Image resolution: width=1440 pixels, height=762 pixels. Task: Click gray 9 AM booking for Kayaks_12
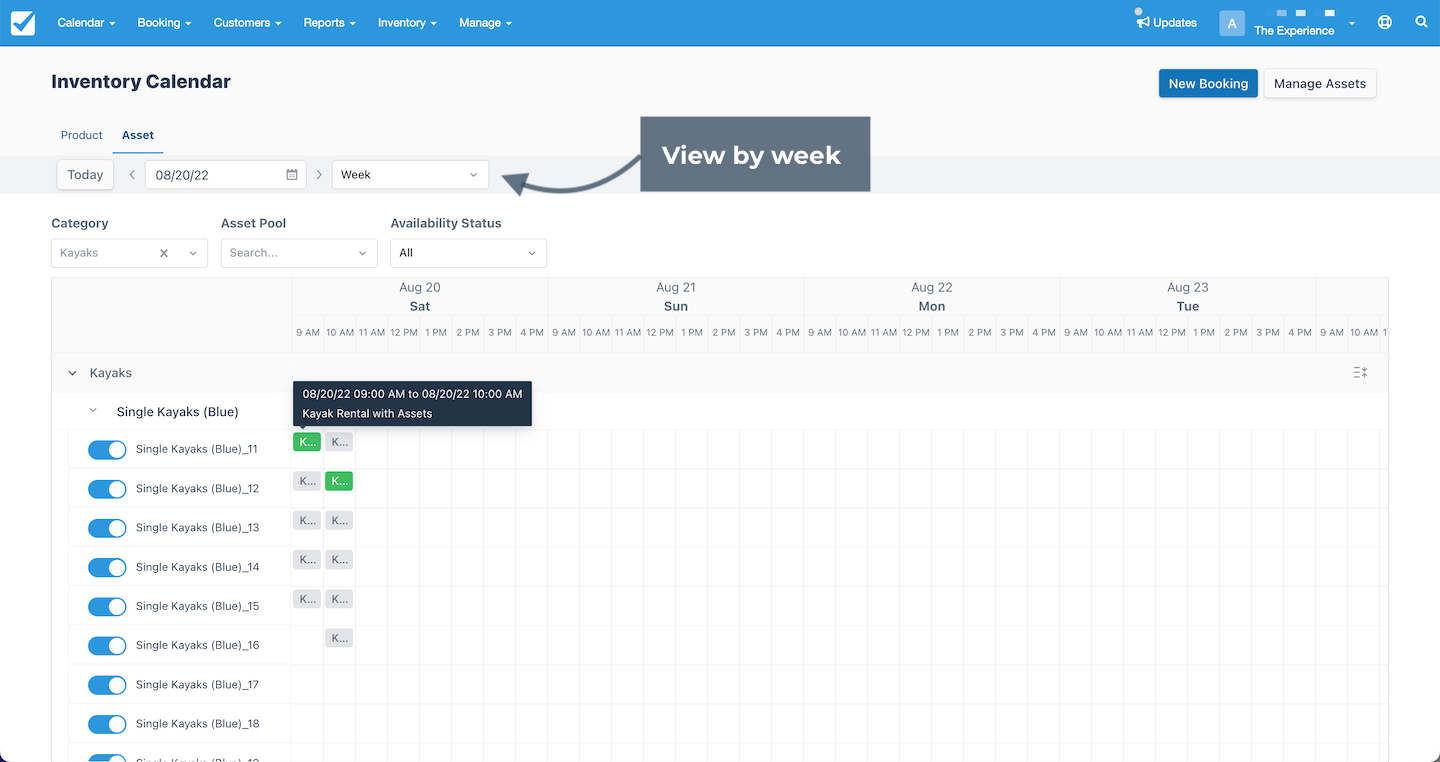pyautogui.click(x=307, y=481)
